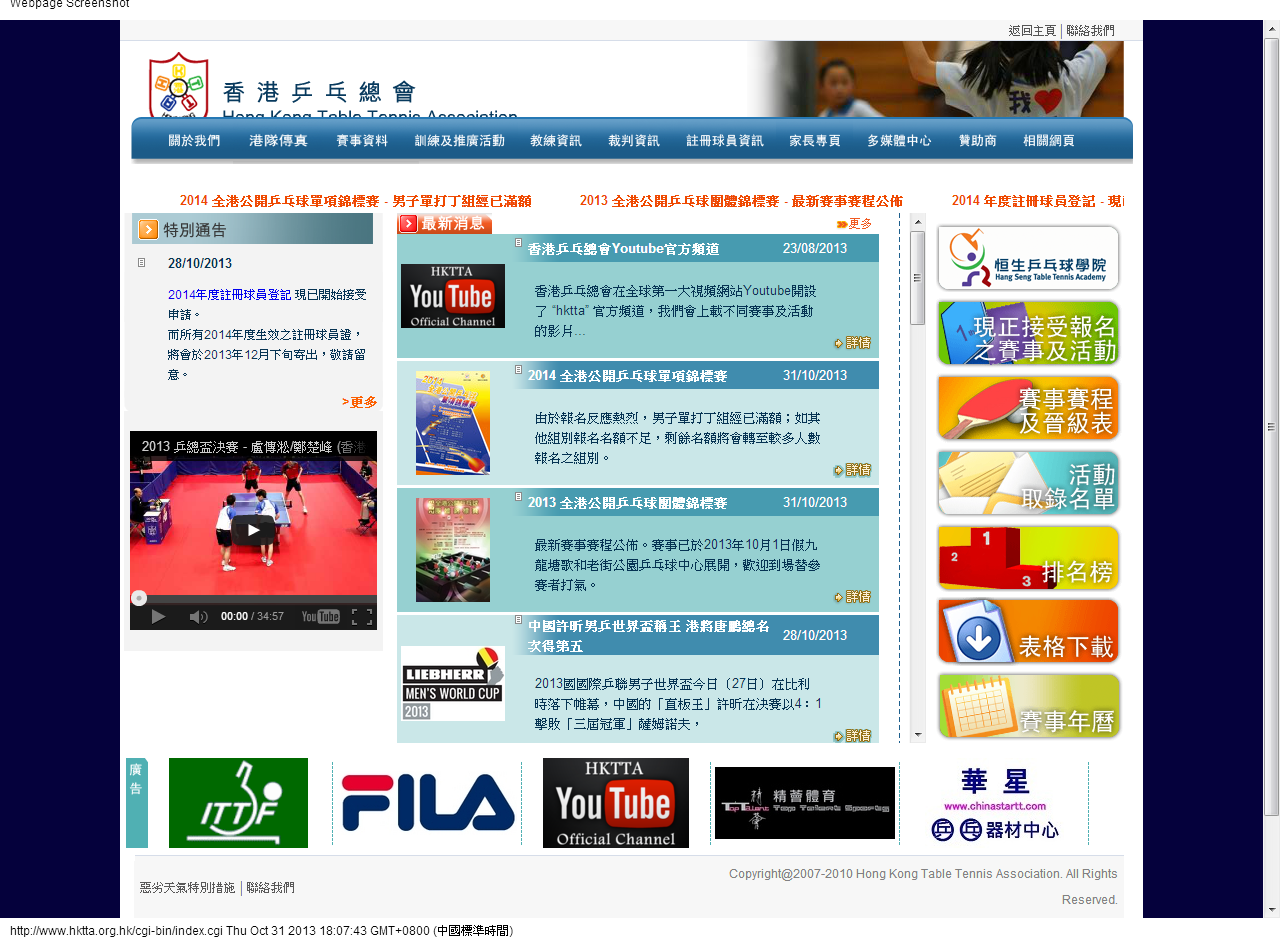1280x938 pixels.
Task: Click the FILA sponsor logo
Action: pyautogui.click(x=428, y=803)
